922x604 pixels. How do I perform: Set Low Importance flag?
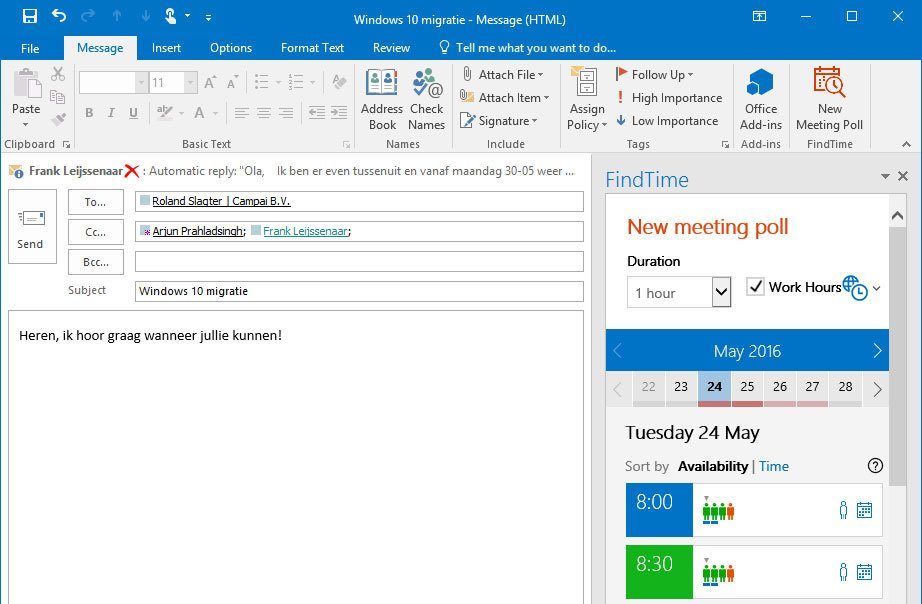(667, 121)
